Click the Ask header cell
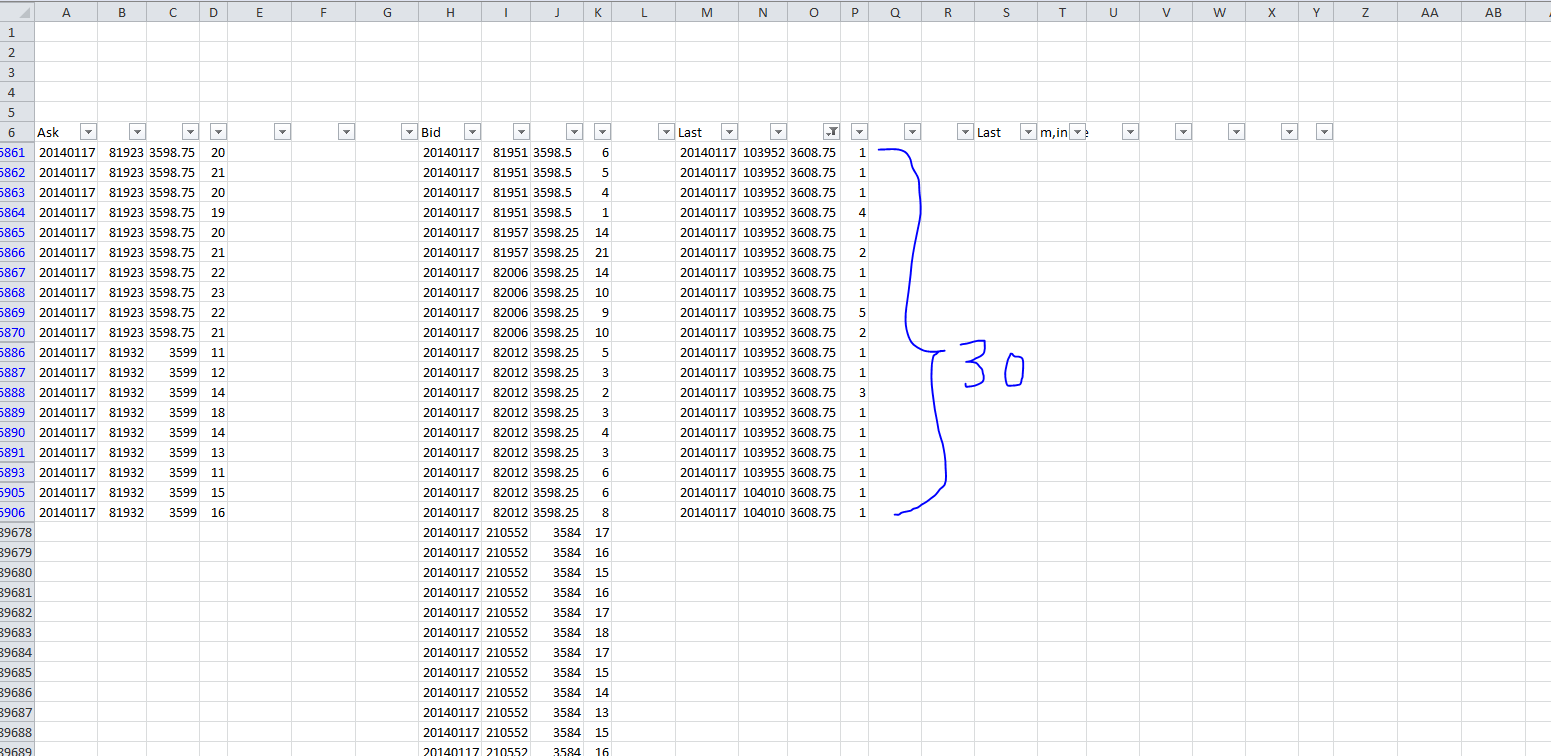Image resolution: width=1551 pixels, height=756 pixels. click(66, 132)
